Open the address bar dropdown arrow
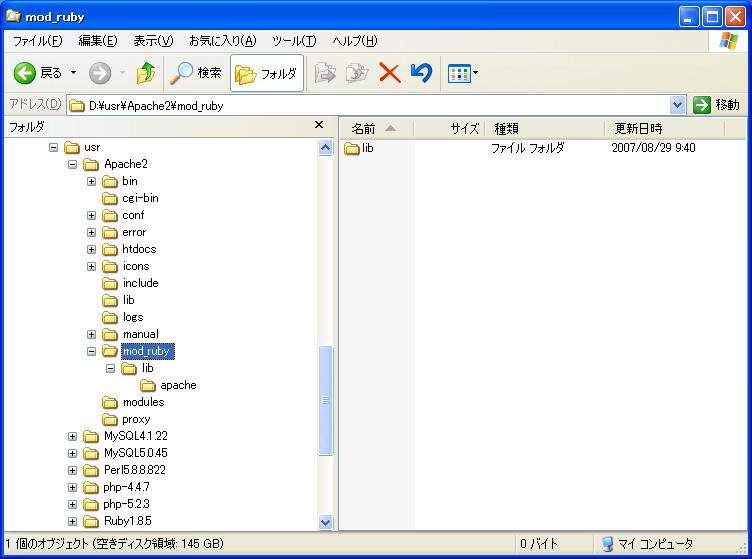The width and height of the screenshot is (752, 559). 677,105
